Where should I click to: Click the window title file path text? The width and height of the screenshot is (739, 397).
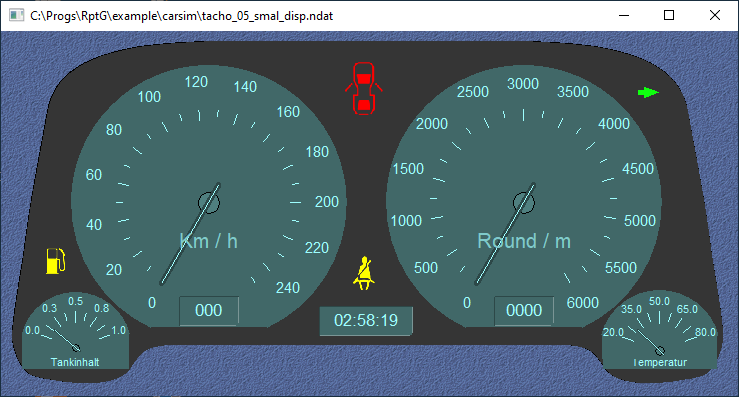click(x=181, y=16)
